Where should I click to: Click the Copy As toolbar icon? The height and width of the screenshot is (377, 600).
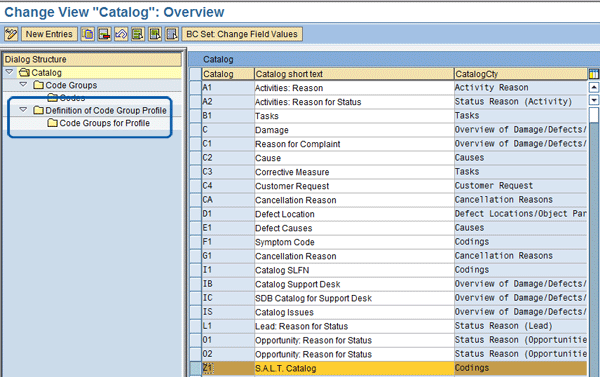(x=88, y=34)
